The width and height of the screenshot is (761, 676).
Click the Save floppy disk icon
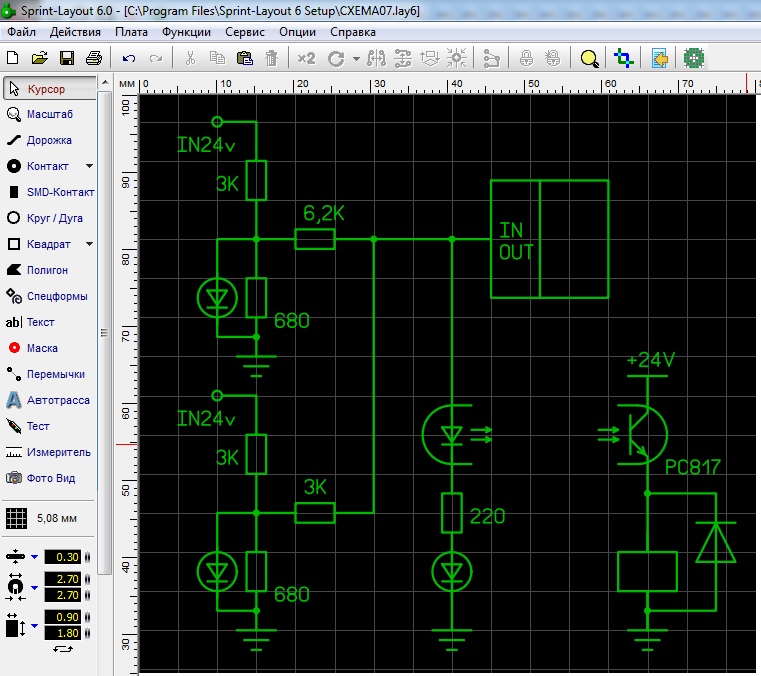[67, 58]
